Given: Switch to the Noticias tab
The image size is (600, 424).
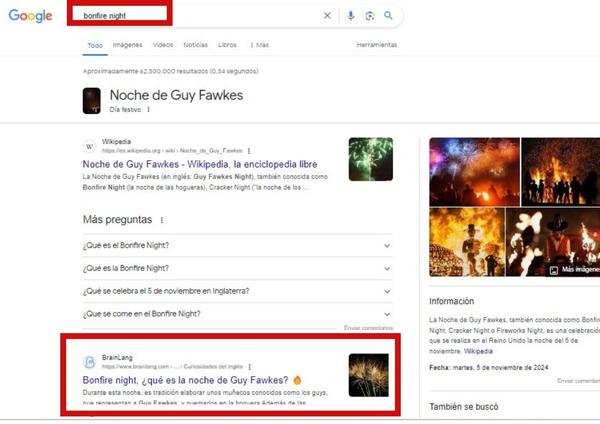Looking at the screenshot, I should 196,45.
